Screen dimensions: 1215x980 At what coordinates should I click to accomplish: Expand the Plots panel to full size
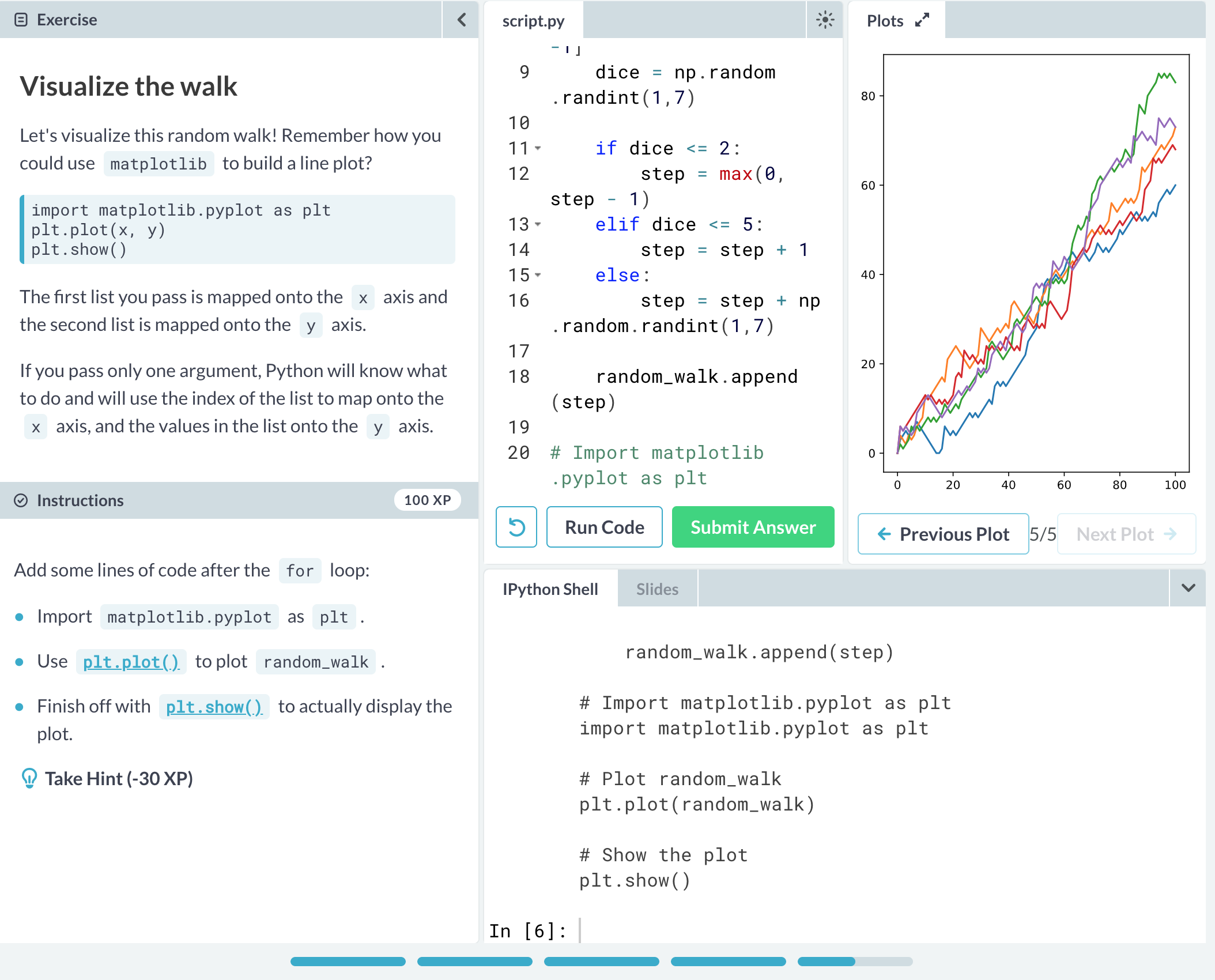coord(922,20)
